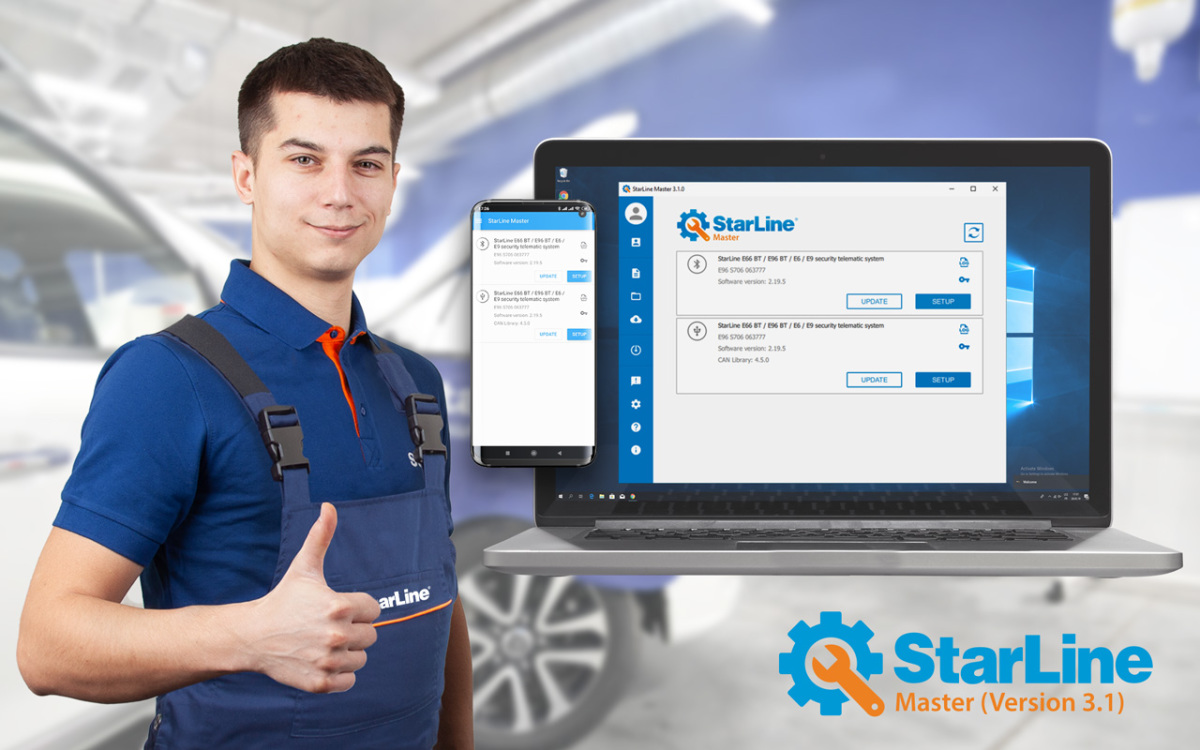Click SETUP in the laptop Bluetooth device card

pyautogui.click(x=943, y=301)
